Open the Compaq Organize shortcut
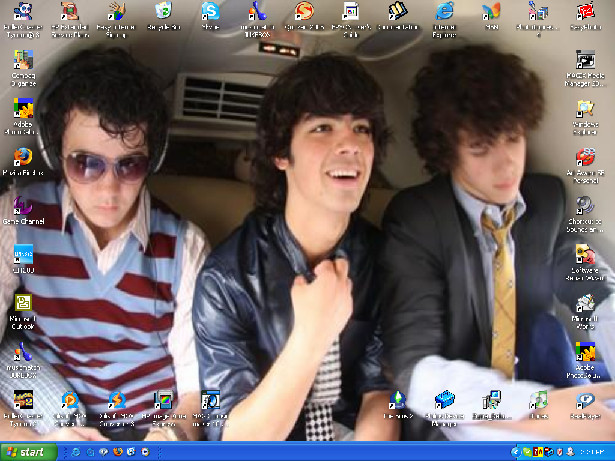615x461 pixels. point(23,60)
